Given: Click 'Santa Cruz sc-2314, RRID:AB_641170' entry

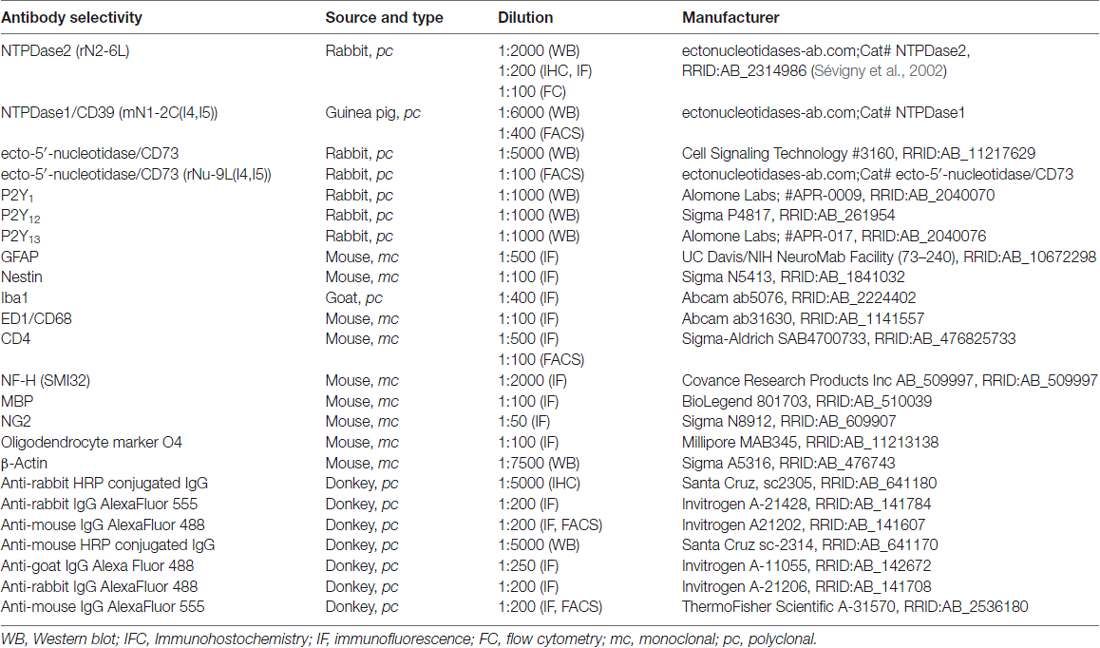Looking at the screenshot, I should tap(810, 545).
